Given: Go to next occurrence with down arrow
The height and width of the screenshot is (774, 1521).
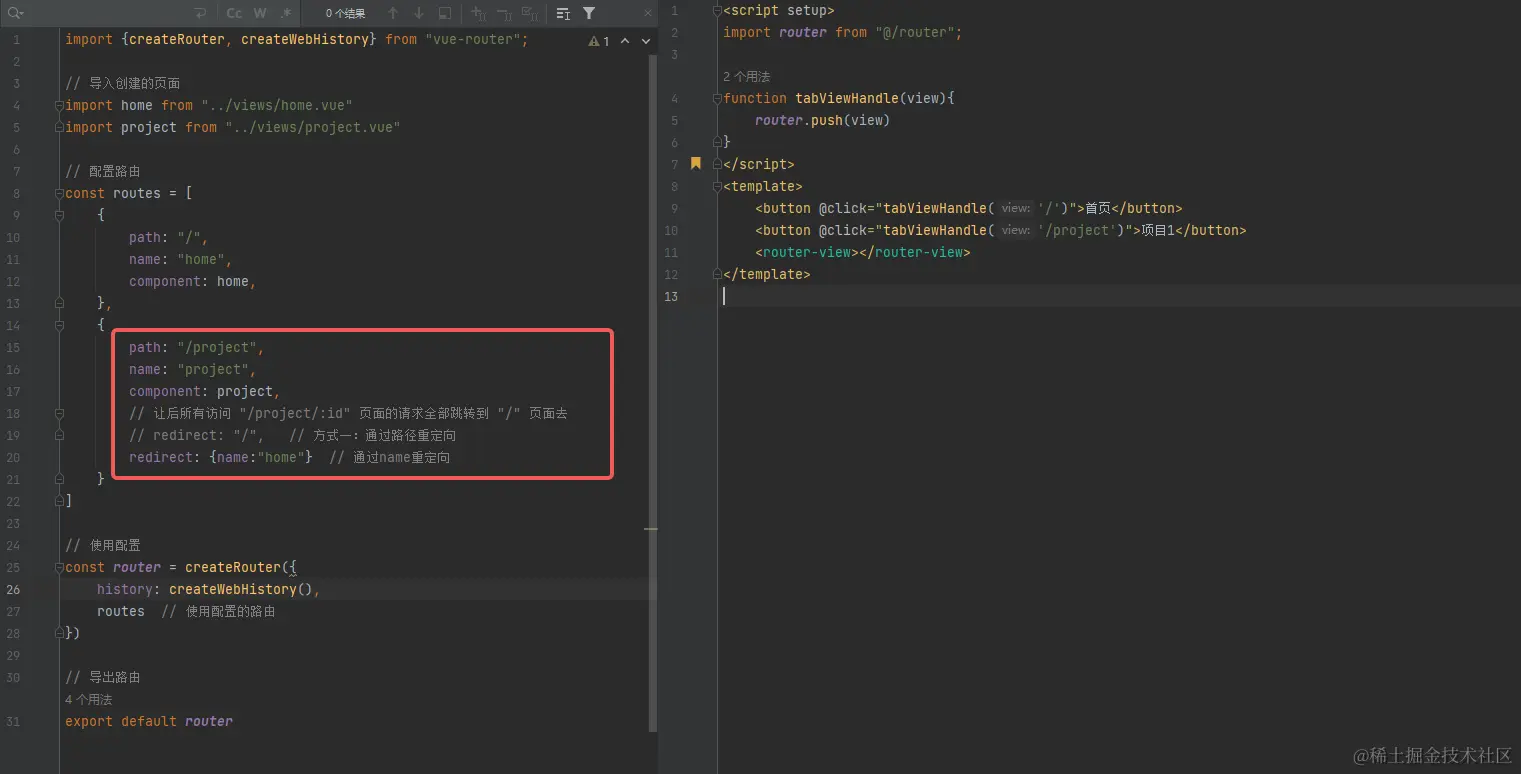Looking at the screenshot, I should 419,13.
